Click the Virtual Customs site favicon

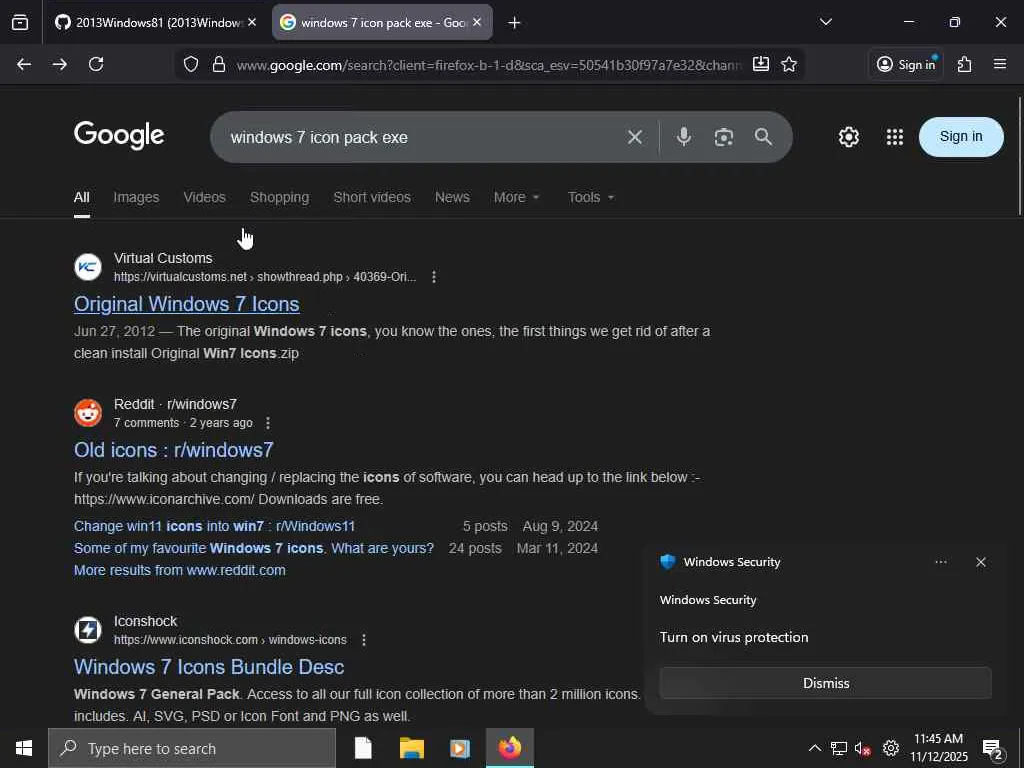pos(88,267)
